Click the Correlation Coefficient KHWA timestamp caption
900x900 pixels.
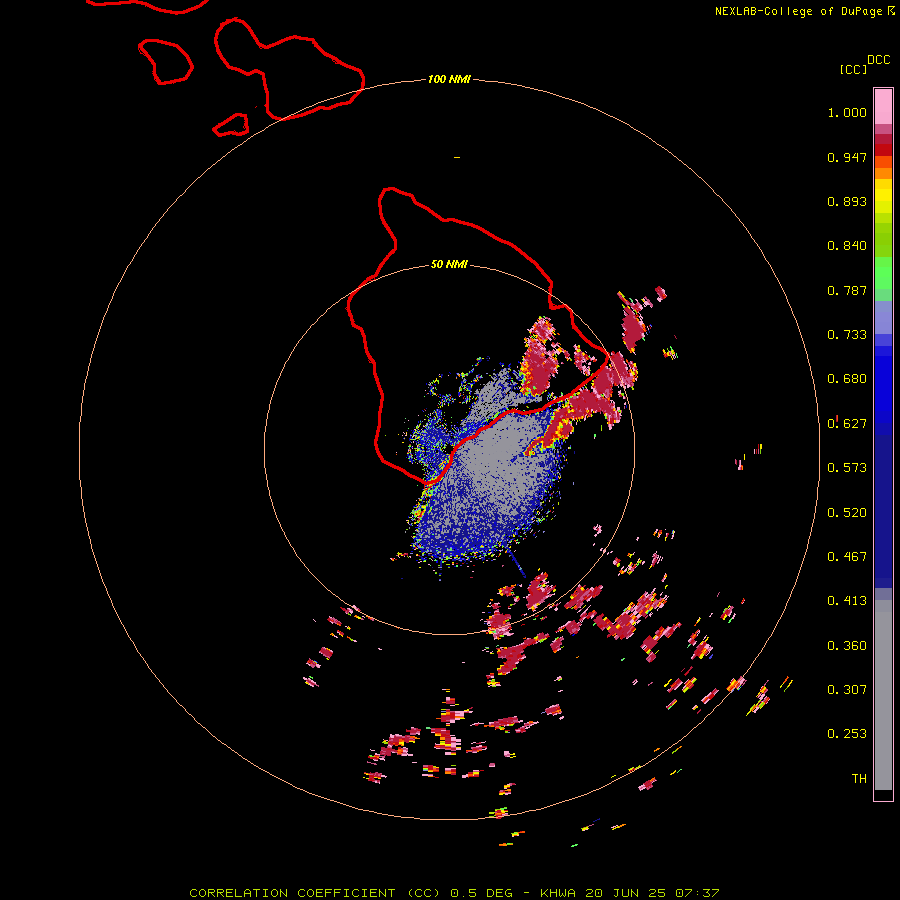454,893
